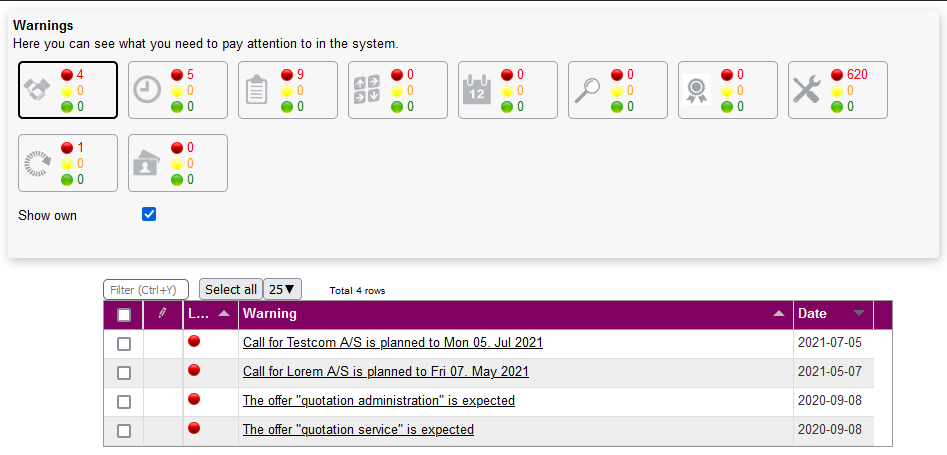This screenshot has width=947, height=455.
Task: Open the clock warnings category
Action: coord(178,90)
